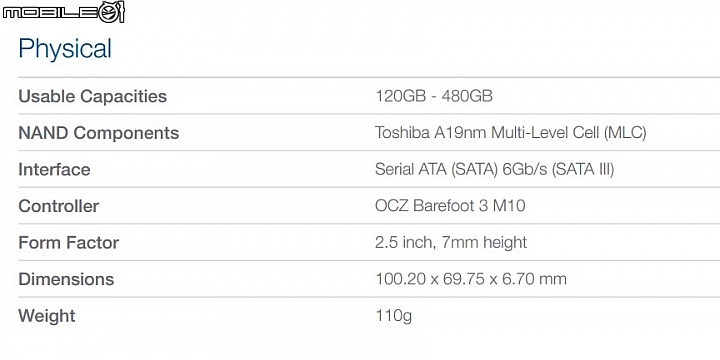Select the Interface row label
This screenshot has width=720, height=360.
click(x=54, y=169)
